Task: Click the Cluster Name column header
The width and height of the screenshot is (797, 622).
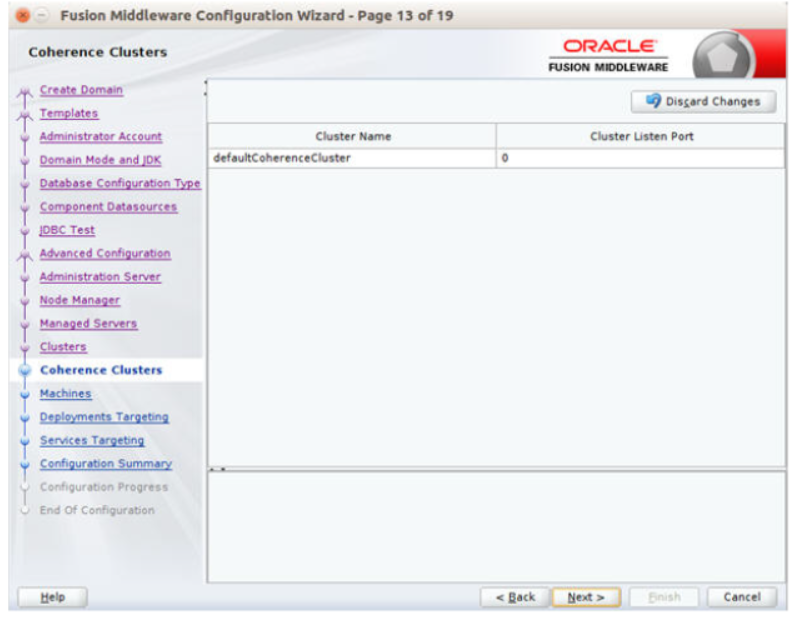Action: point(352,136)
